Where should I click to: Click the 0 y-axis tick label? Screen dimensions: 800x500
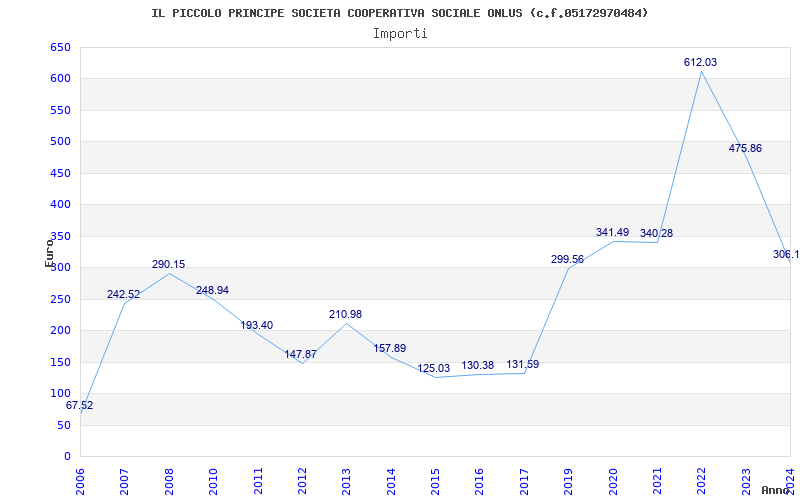tap(67, 456)
